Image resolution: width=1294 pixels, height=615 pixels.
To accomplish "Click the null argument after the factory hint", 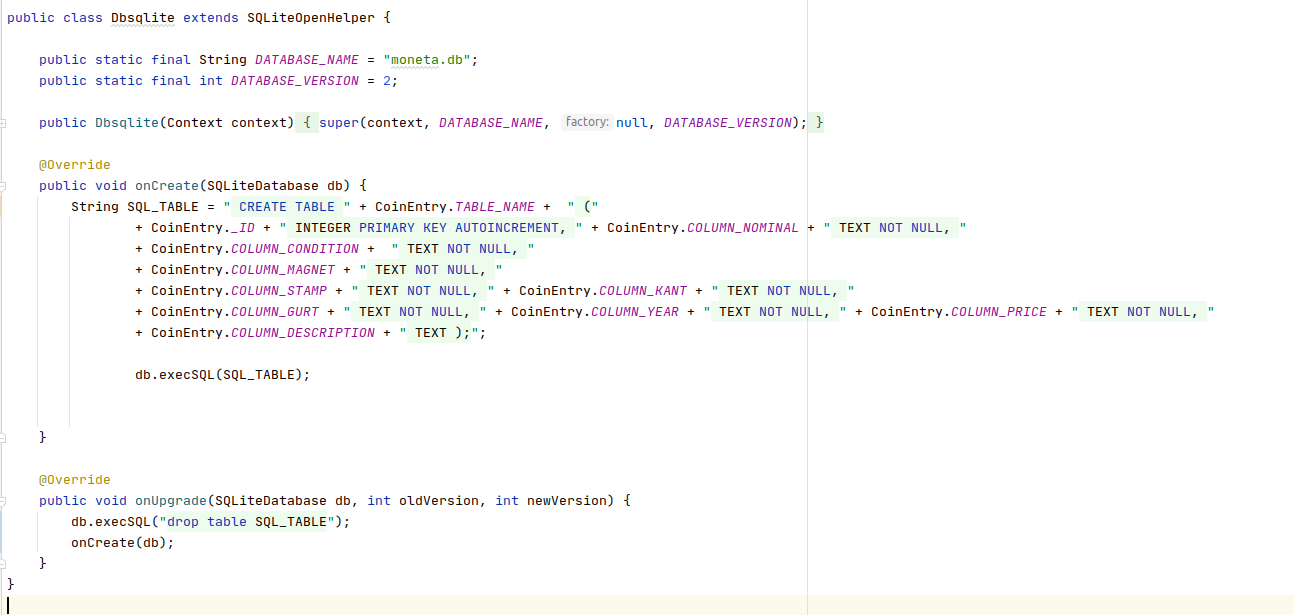I will (x=632, y=123).
